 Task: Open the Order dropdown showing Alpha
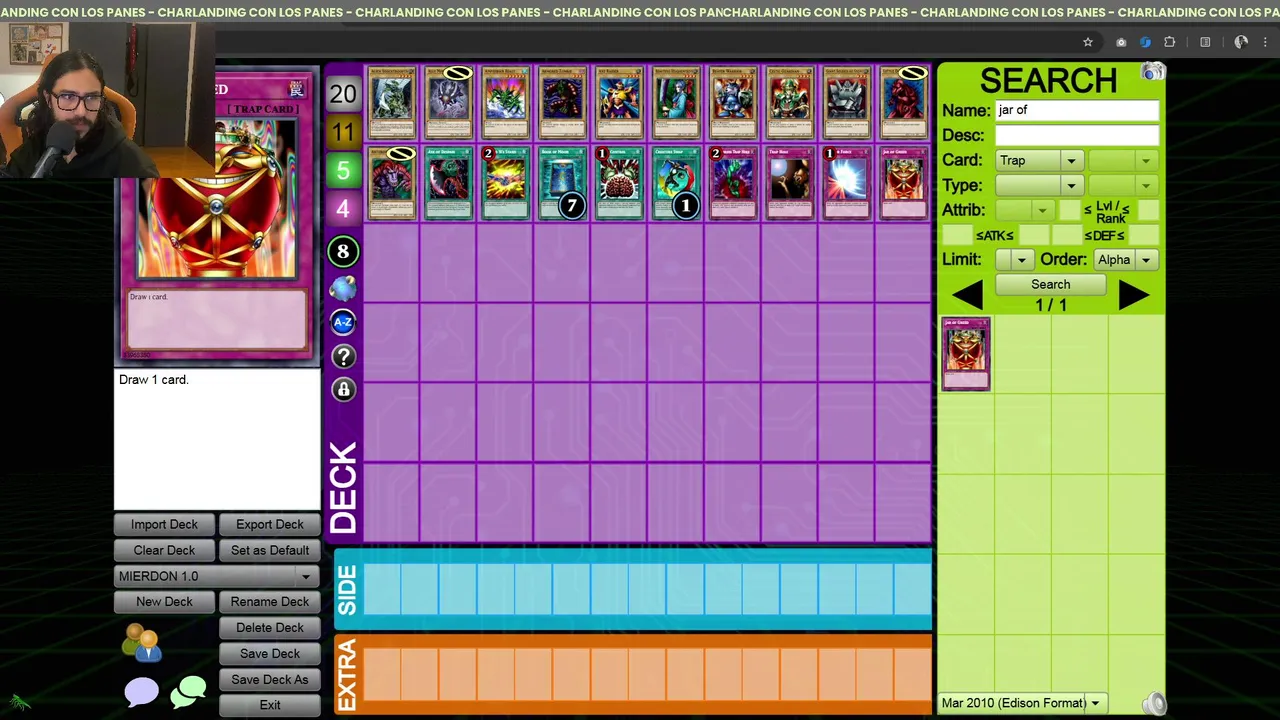1125,260
